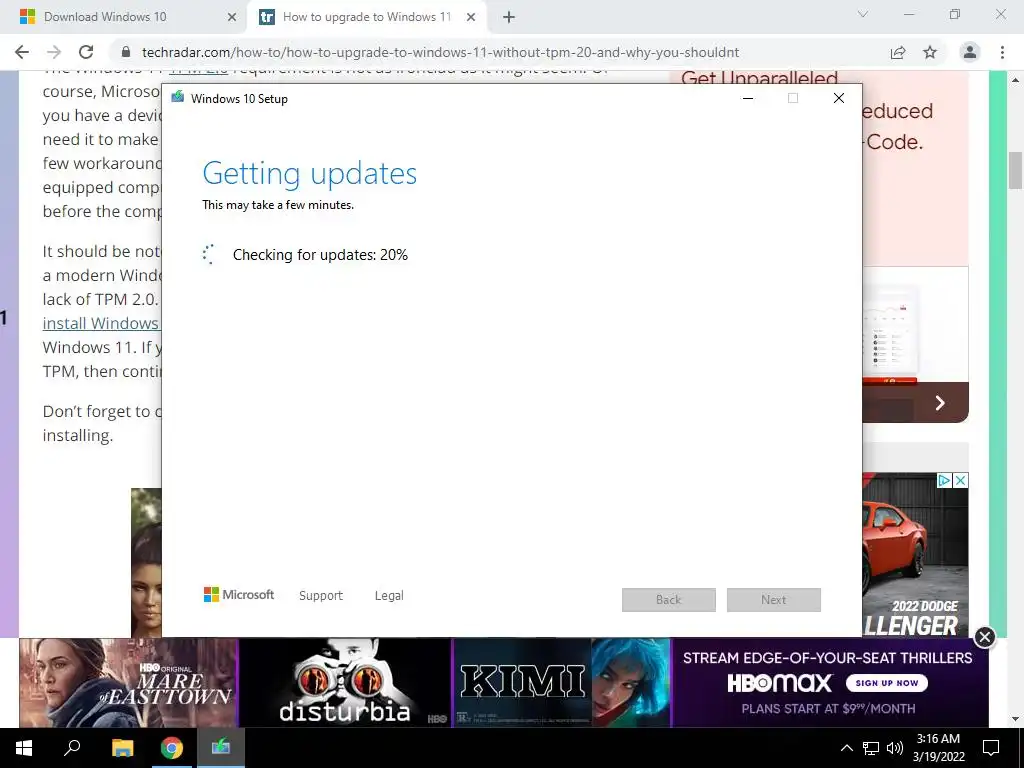This screenshot has width=1024, height=768.
Task: Click the Windows 10 Setup title bar icon
Action: (178, 98)
